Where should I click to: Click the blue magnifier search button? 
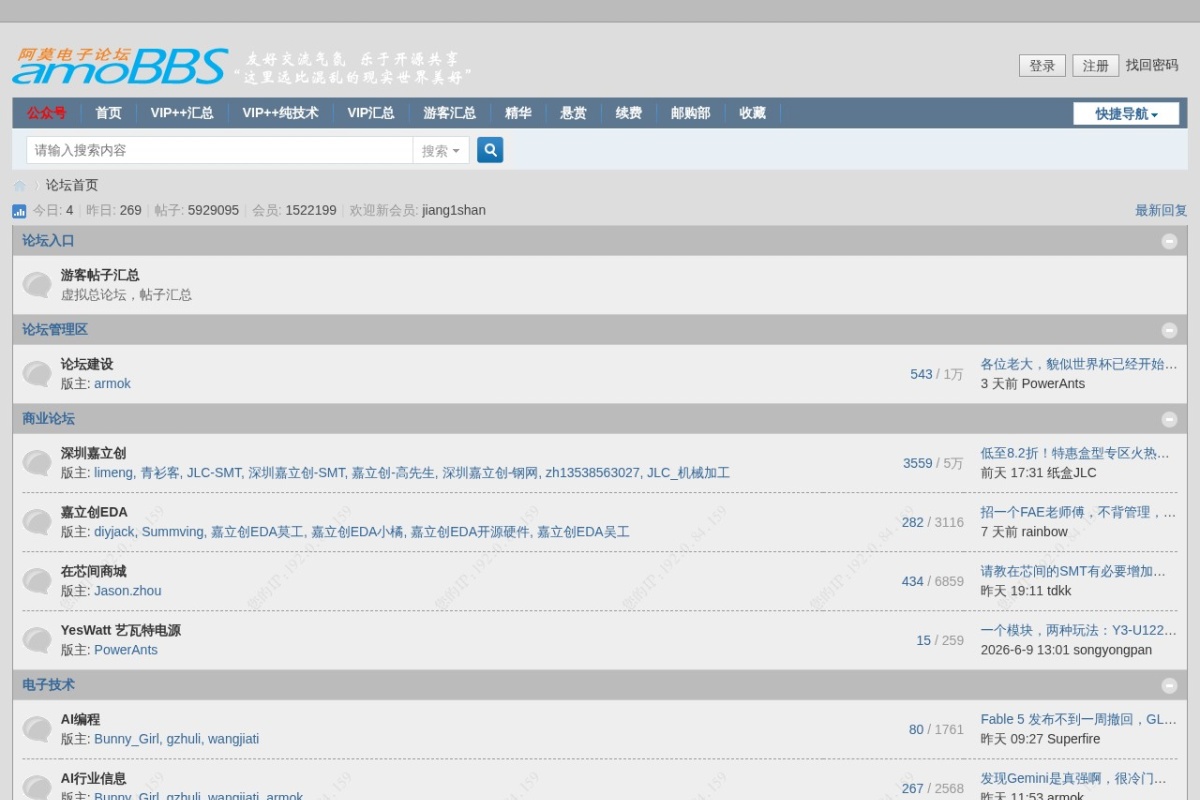[x=490, y=150]
